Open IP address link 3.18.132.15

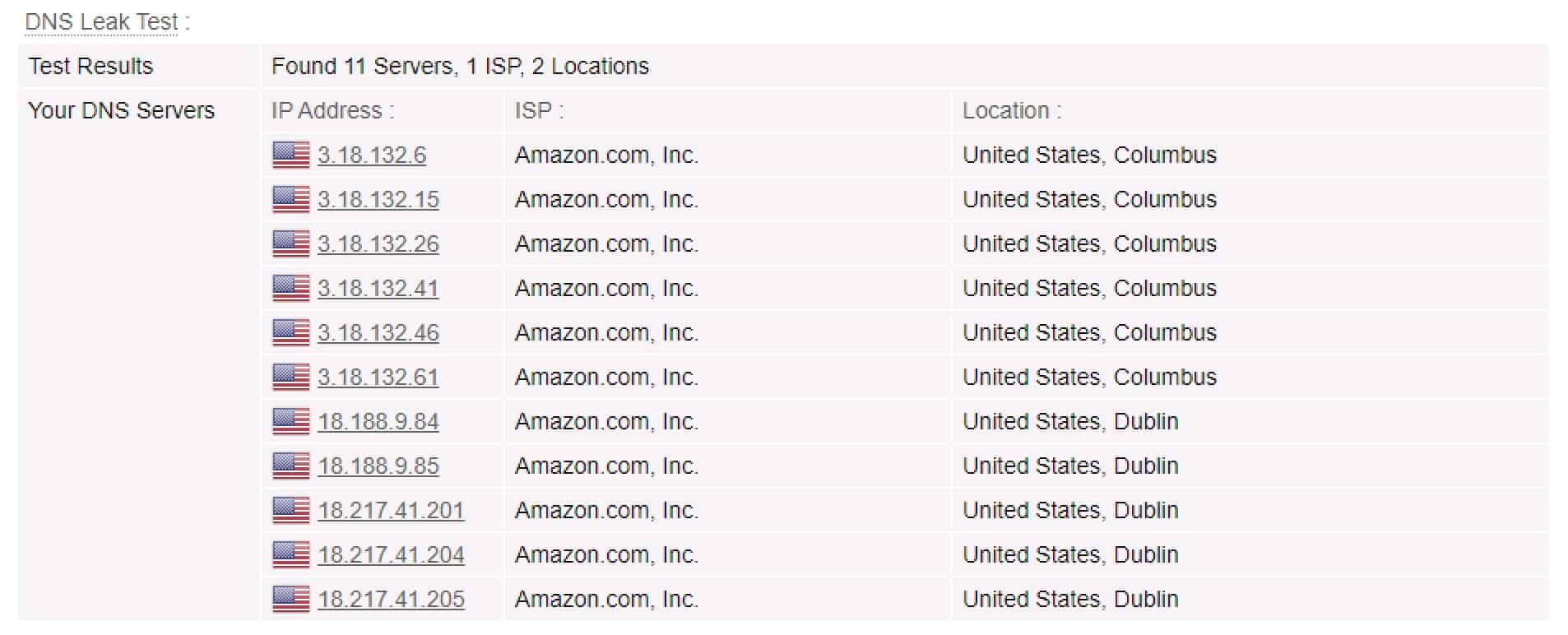pyautogui.click(x=378, y=199)
